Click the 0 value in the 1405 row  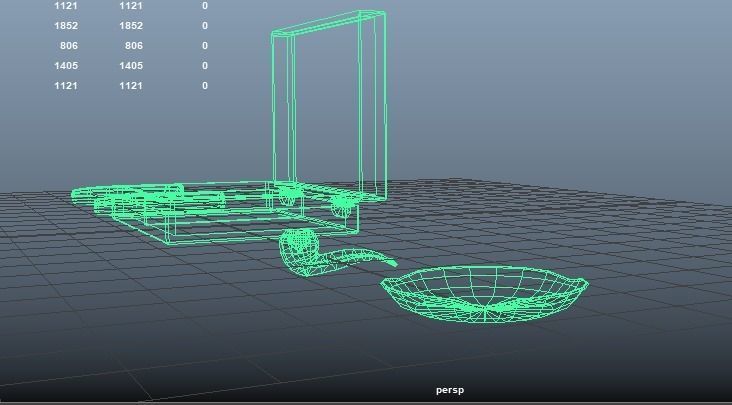click(205, 66)
